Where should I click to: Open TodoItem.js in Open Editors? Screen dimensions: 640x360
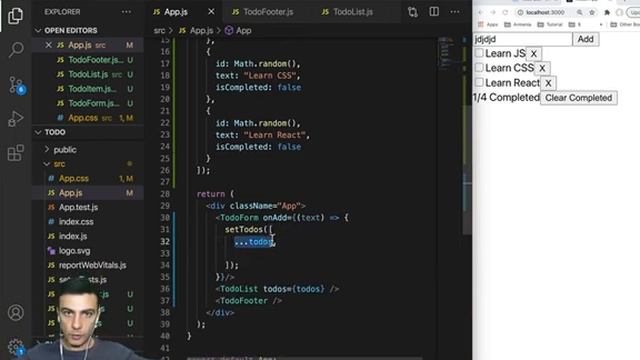pyautogui.click(x=92, y=89)
